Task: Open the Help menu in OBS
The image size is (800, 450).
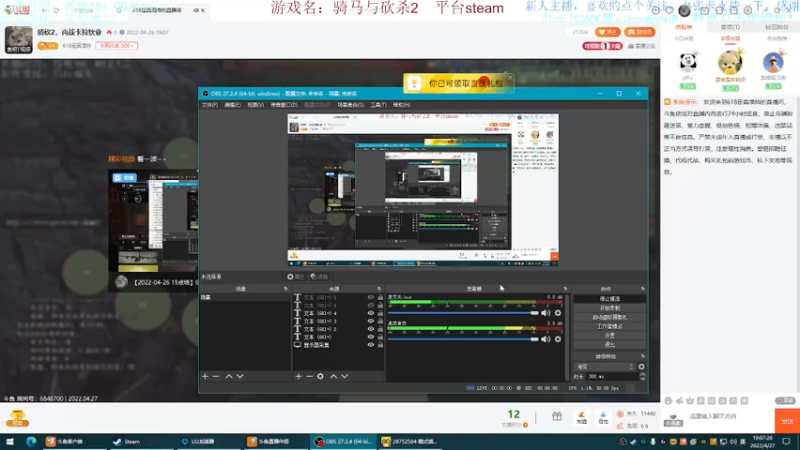Action: (x=402, y=105)
